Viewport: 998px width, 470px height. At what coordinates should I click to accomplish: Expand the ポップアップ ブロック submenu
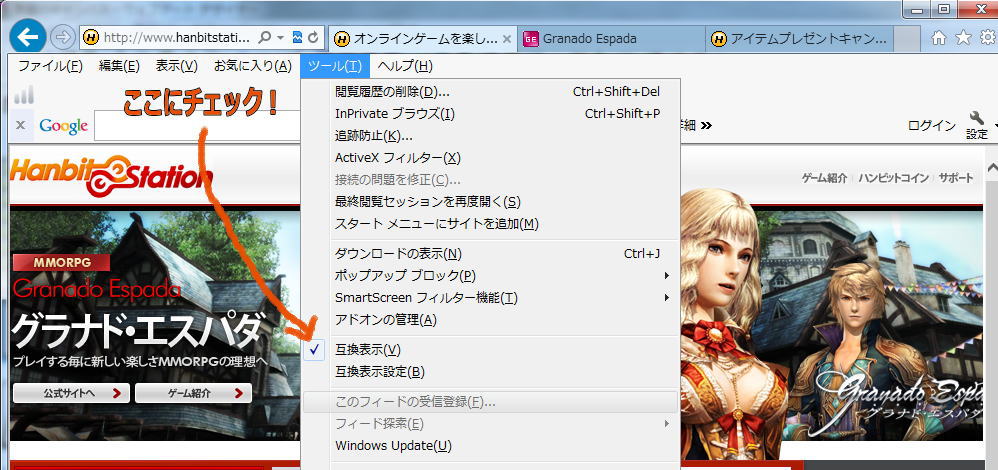point(666,276)
